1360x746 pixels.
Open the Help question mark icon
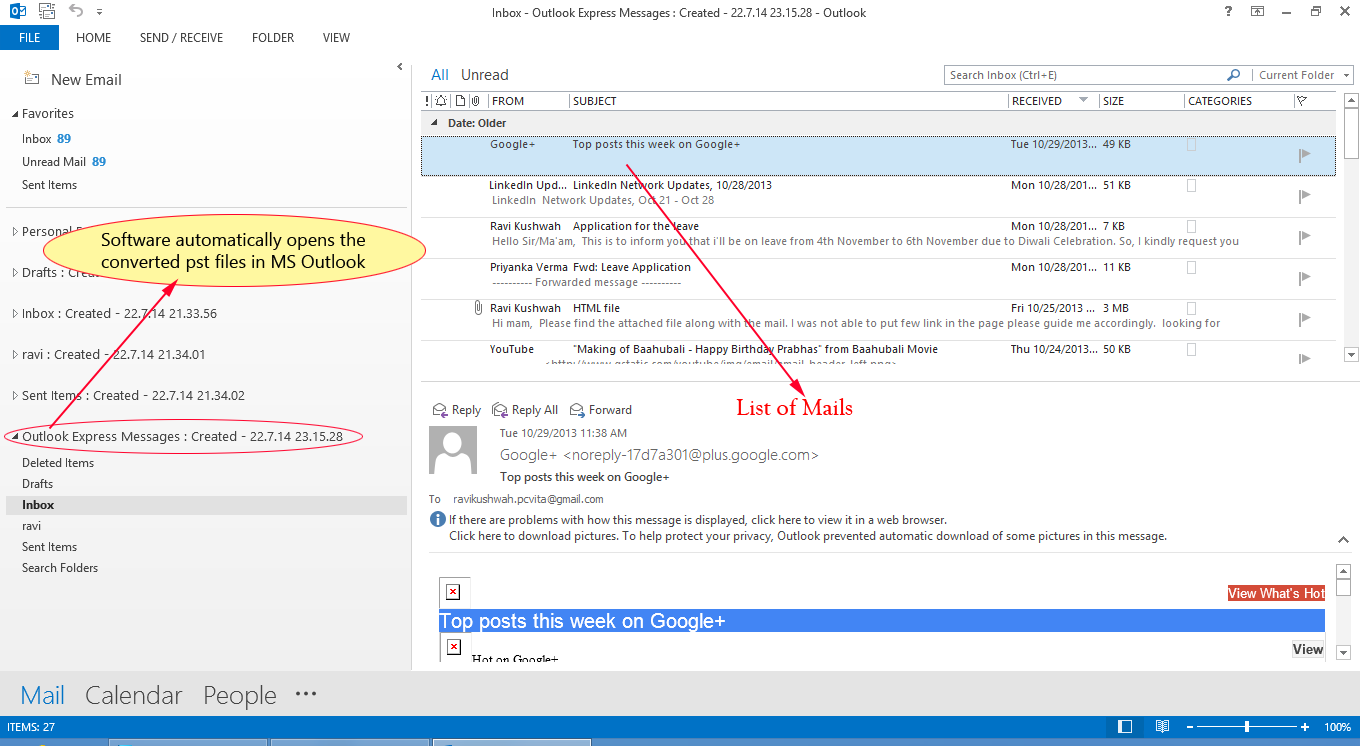tap(1228, 12)
